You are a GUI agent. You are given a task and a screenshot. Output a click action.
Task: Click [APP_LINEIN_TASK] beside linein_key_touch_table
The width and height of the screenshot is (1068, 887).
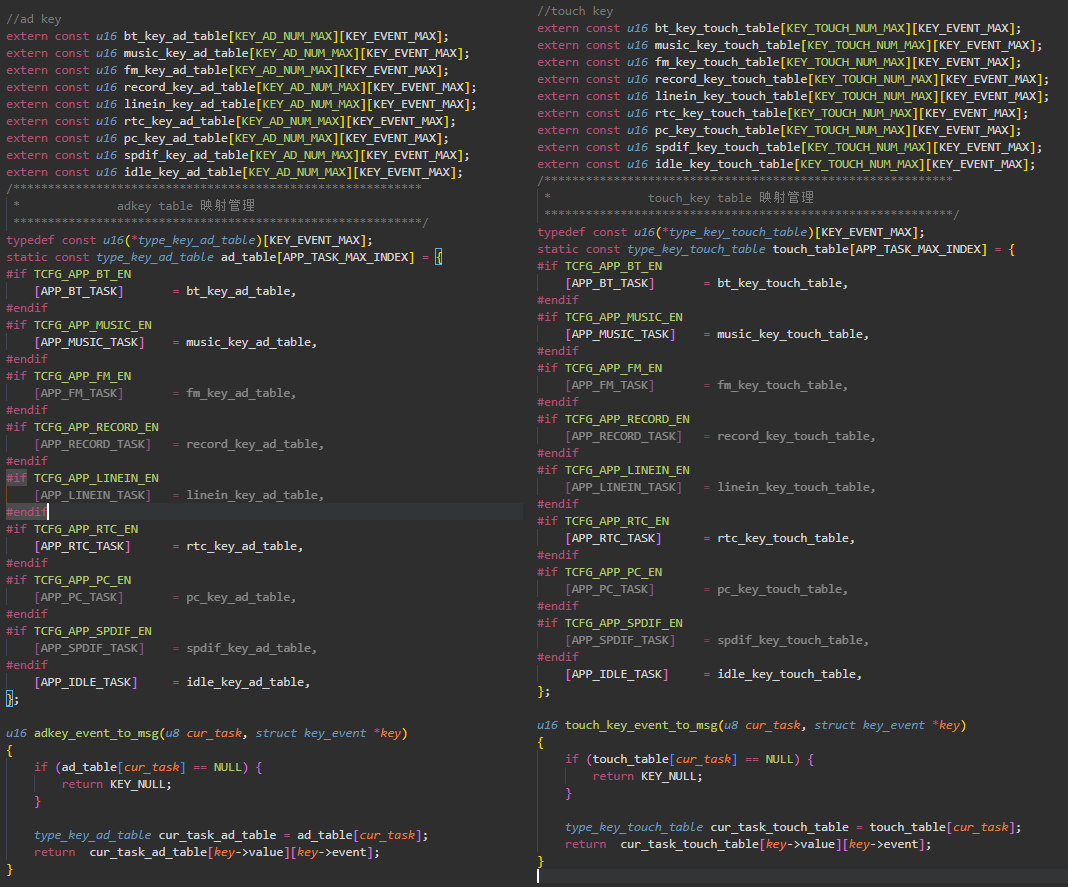(x=624, y=487)
